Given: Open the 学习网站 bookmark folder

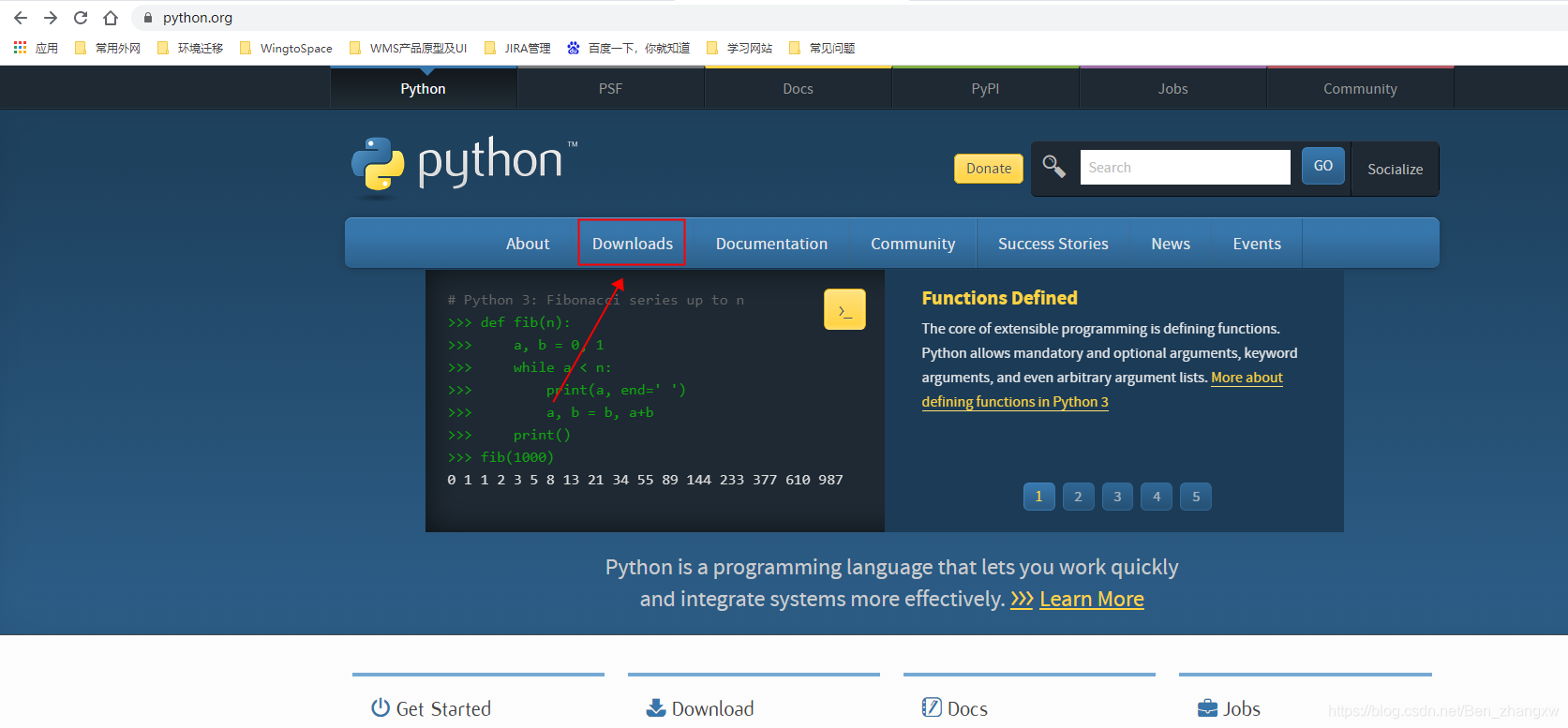Looking at the screenshot, I should [739, 48].
